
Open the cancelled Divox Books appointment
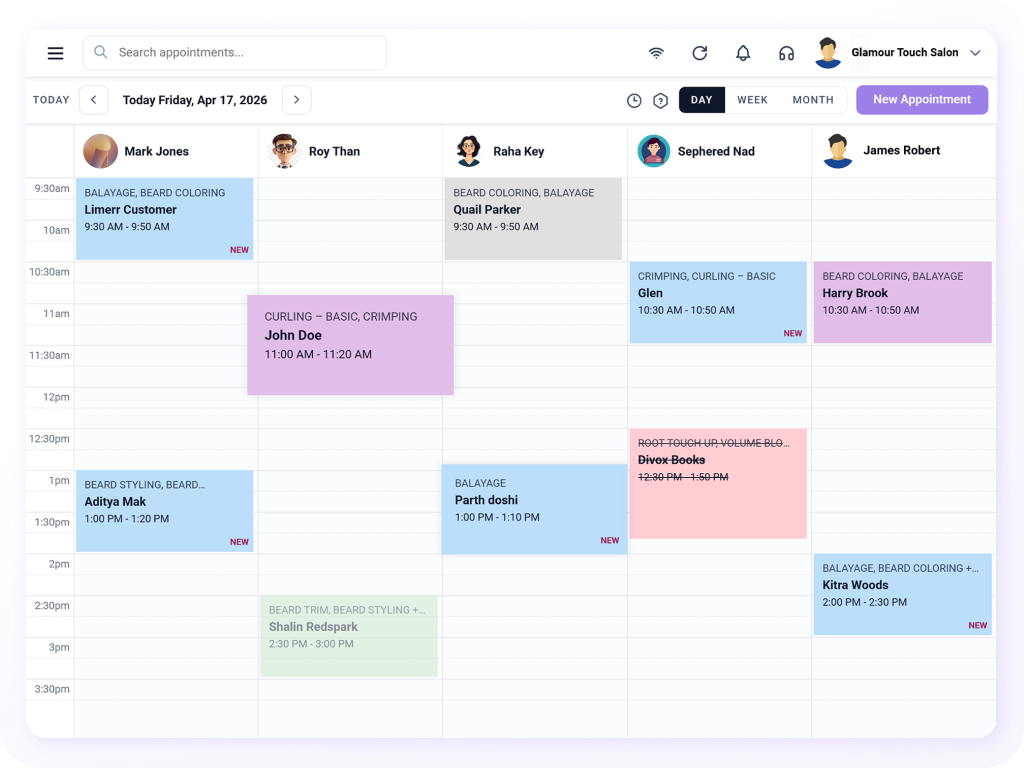pos(718,483)
